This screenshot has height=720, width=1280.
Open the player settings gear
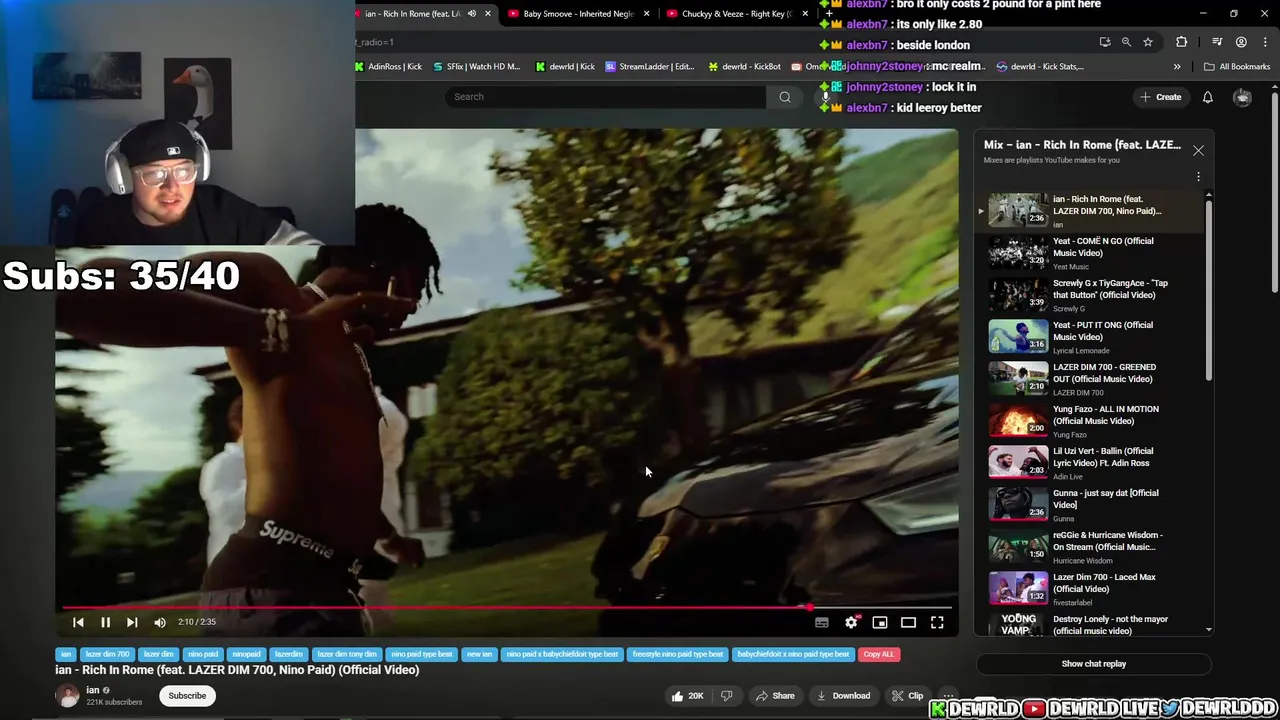(851, 622)
